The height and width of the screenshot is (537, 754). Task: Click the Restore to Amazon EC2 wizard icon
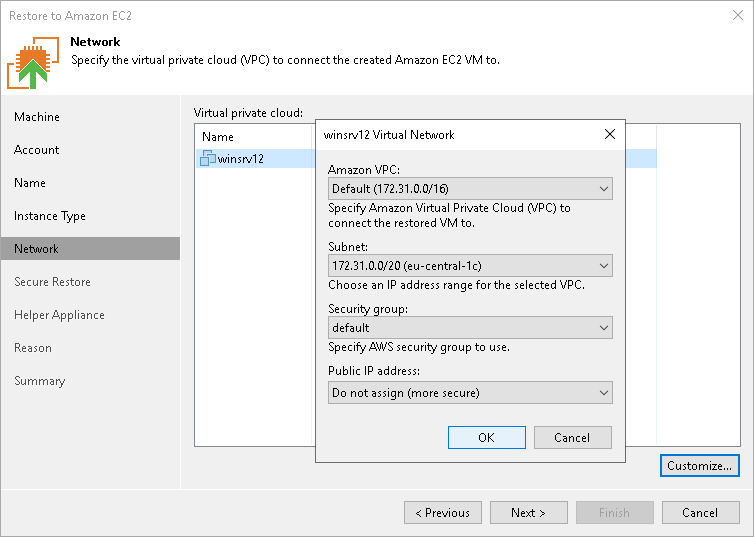click(x=33, y=62)
